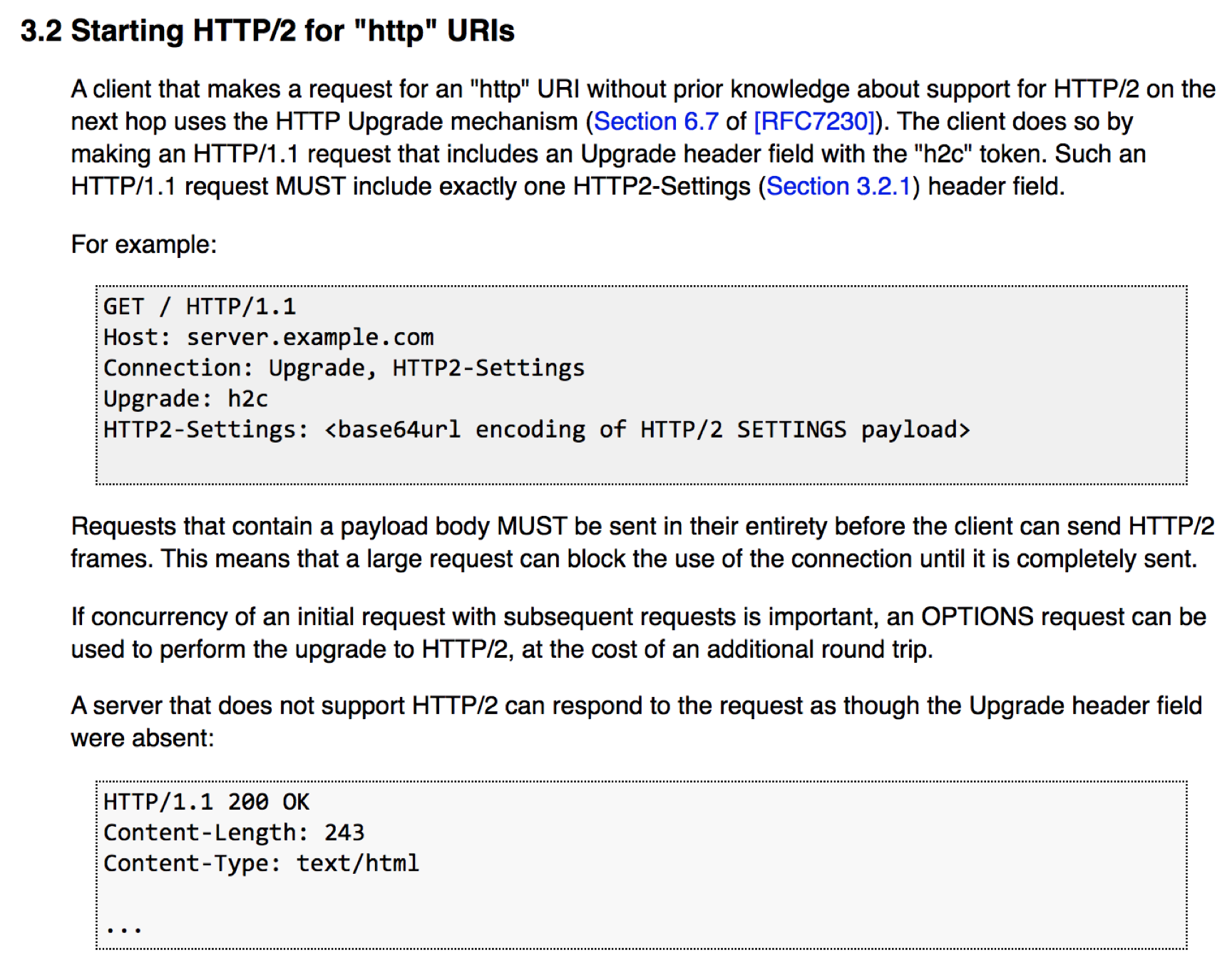Follow the [RFC7230] reference link
The height and width of the screenshot is (960, 1232).
pos(814,121)
